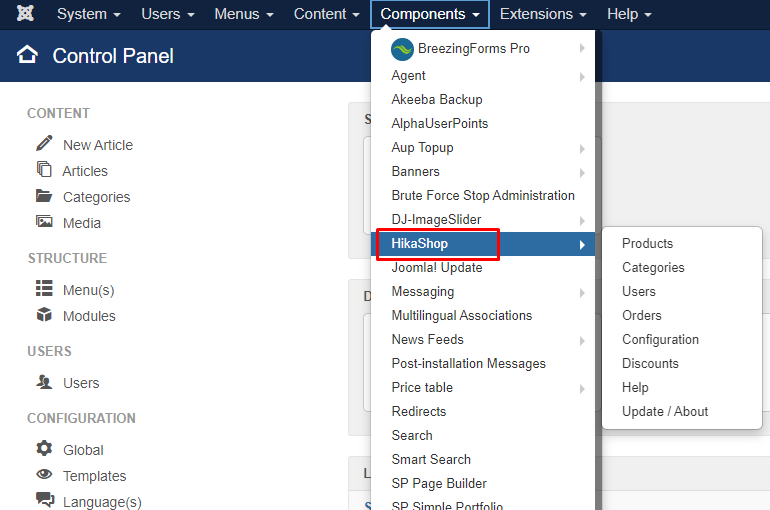Image resolution: width=770 pixels, height=510 pixels.
Task: Open Multilingual Associations entry
Action: (462, 316)
